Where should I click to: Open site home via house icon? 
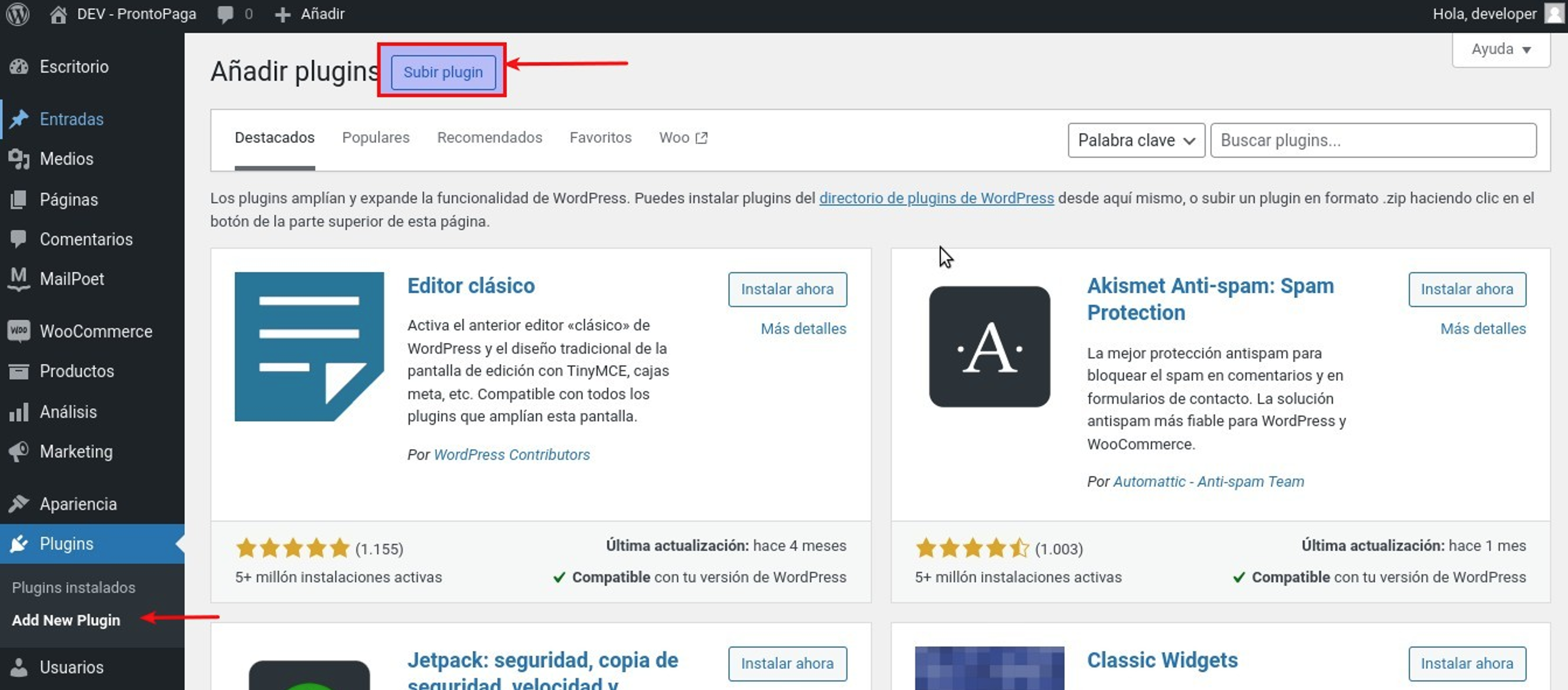coord(58,13)
